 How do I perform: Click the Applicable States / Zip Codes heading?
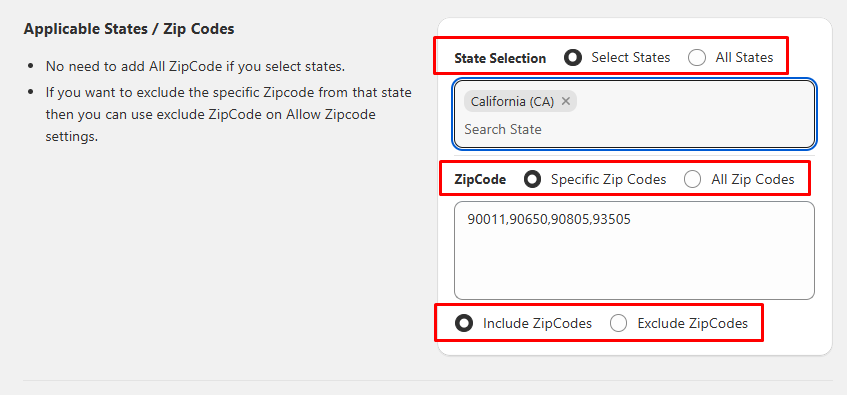click(x=129, y=29)
